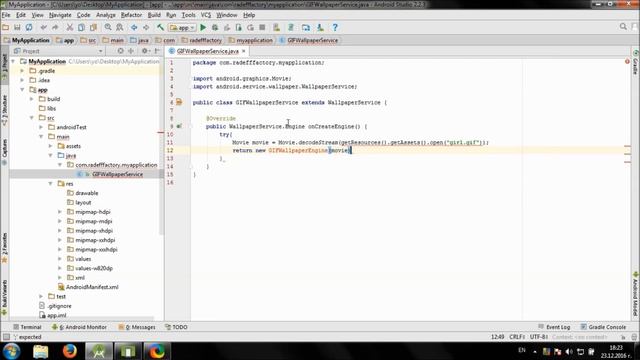Click the File Explorer taskbar icon
Screen dimensions: 640x360
[40, 351]
